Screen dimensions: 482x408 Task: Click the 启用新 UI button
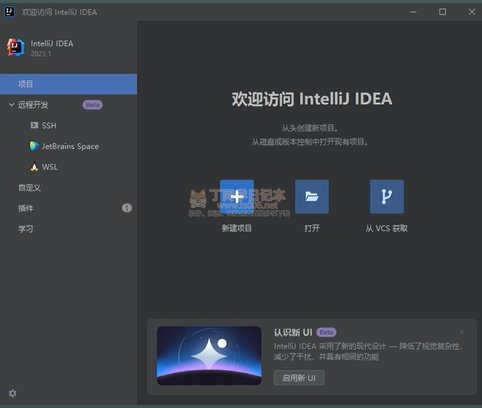coord(299,378)
